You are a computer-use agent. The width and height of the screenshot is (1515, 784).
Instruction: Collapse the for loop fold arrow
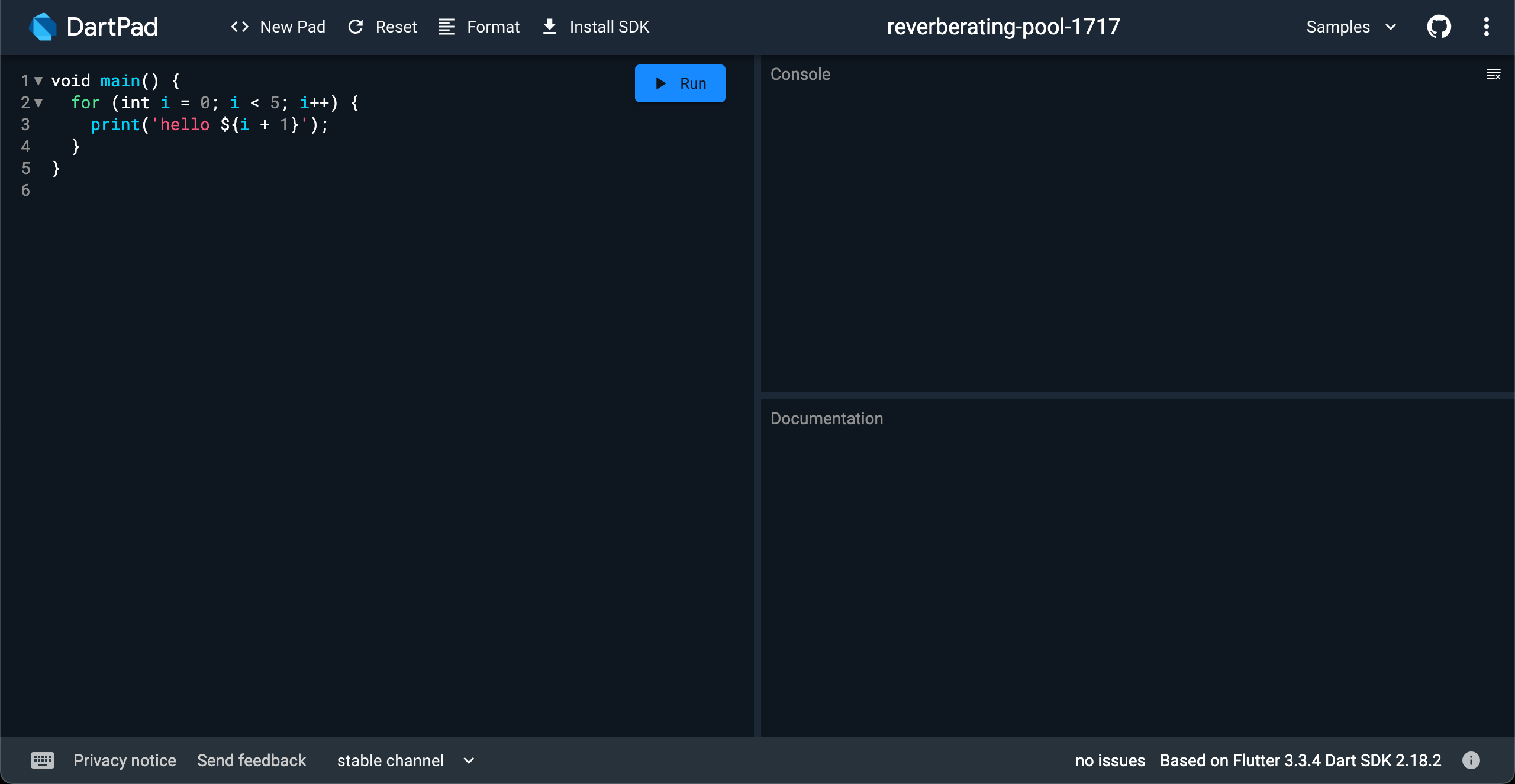(38, 102)
